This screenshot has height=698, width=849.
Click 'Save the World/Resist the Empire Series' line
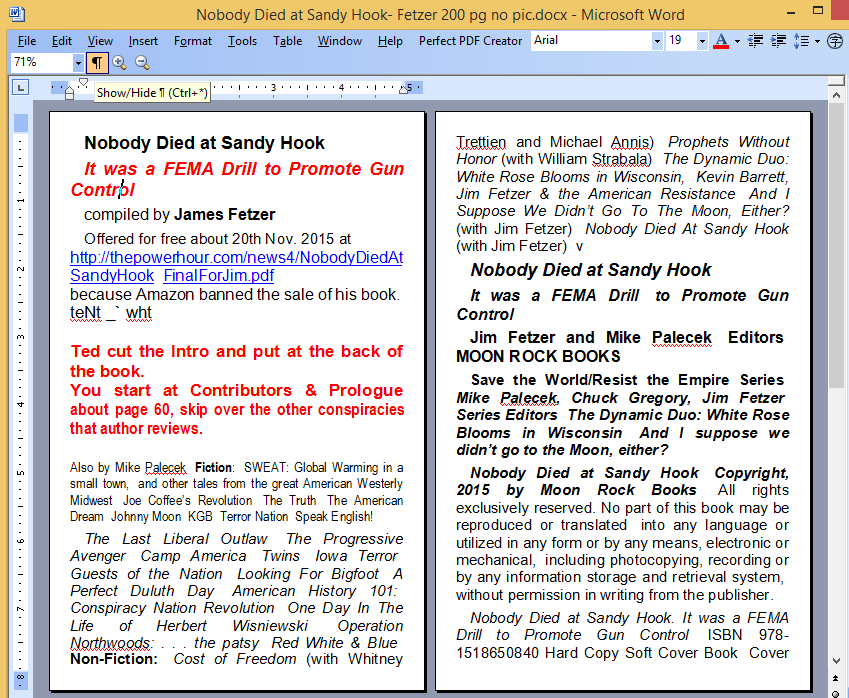pos(627,380)
